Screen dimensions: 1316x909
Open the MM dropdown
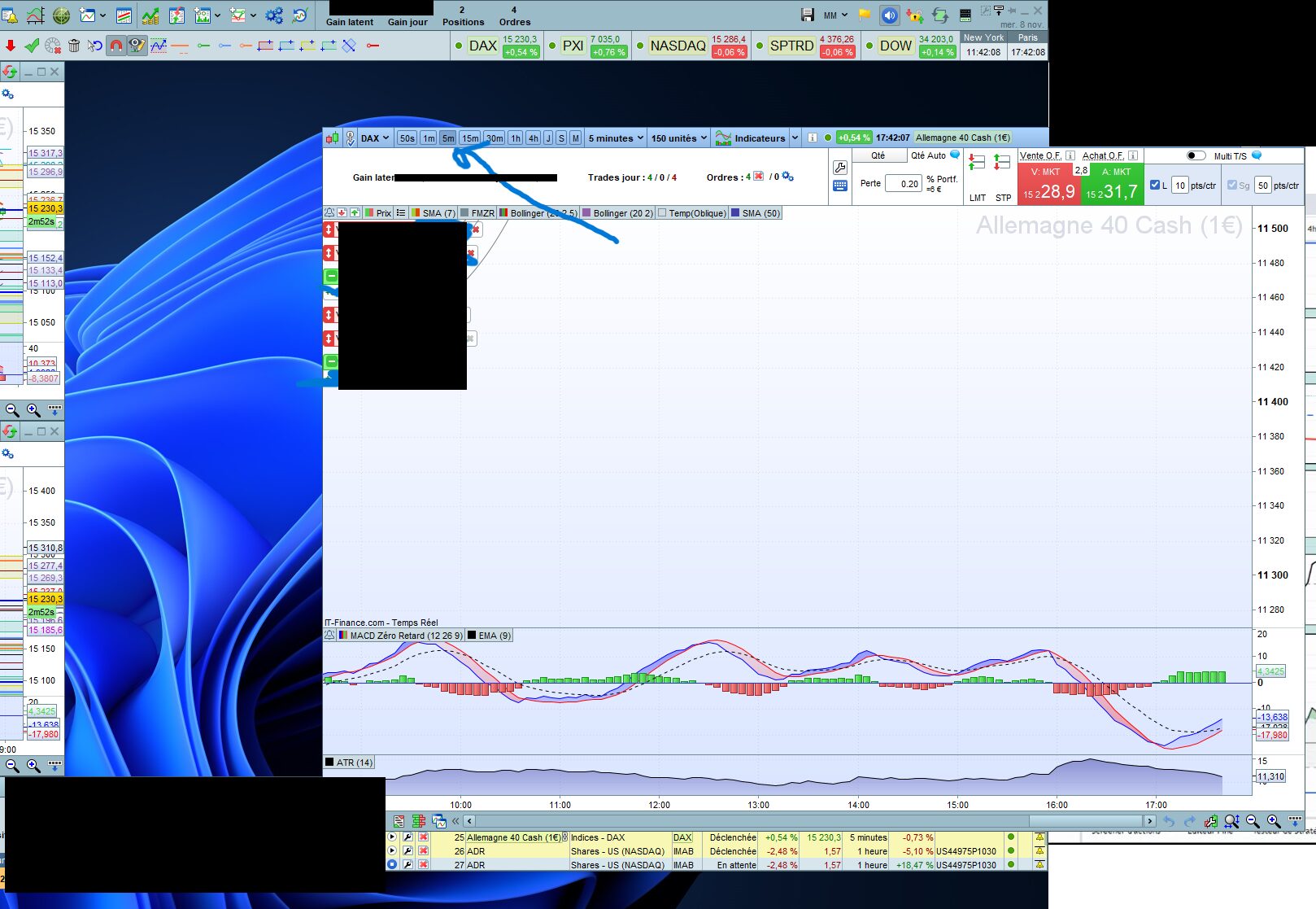pos(835,15)
